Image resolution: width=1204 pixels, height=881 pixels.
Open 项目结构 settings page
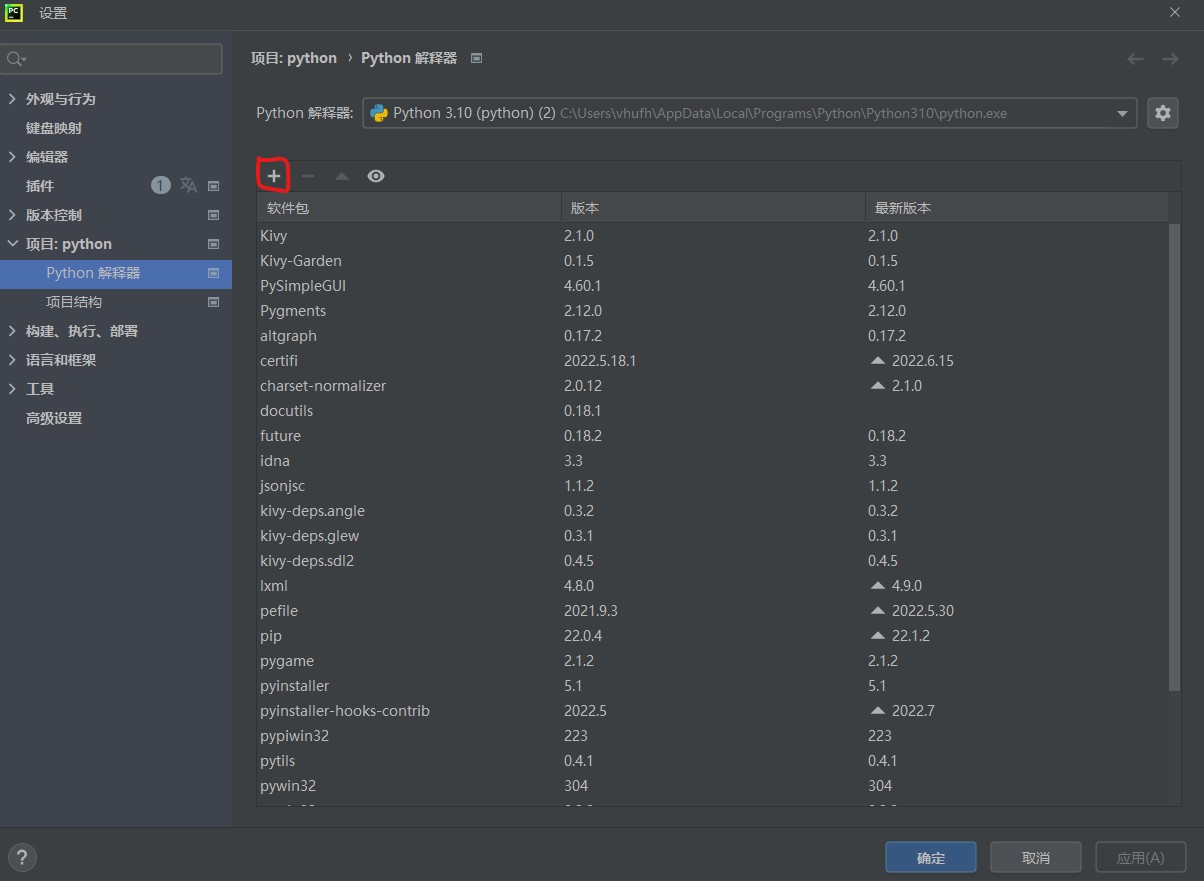coord(74,302)
